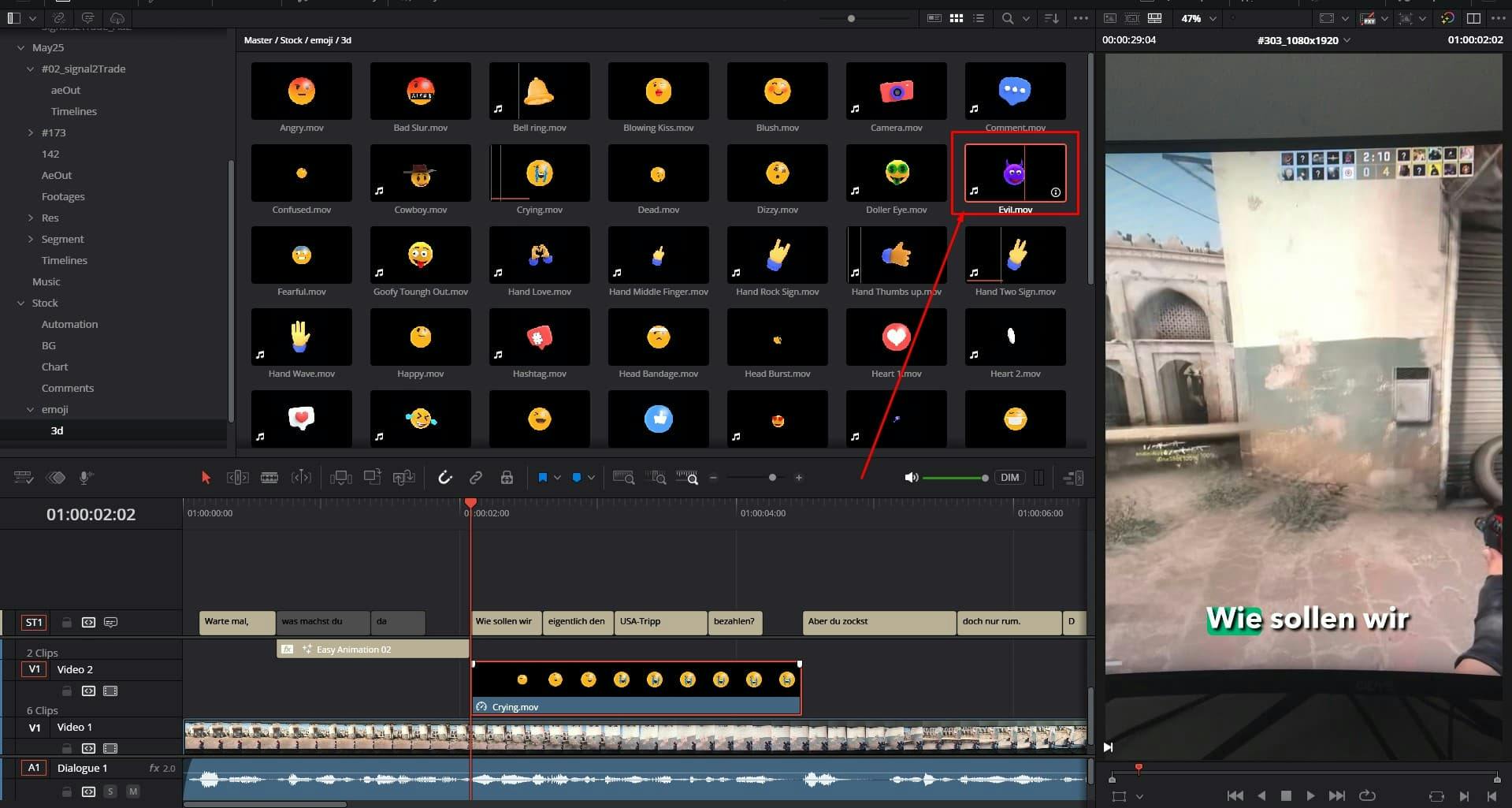Toggle ST1 subtitle track destination

point(34,622)
